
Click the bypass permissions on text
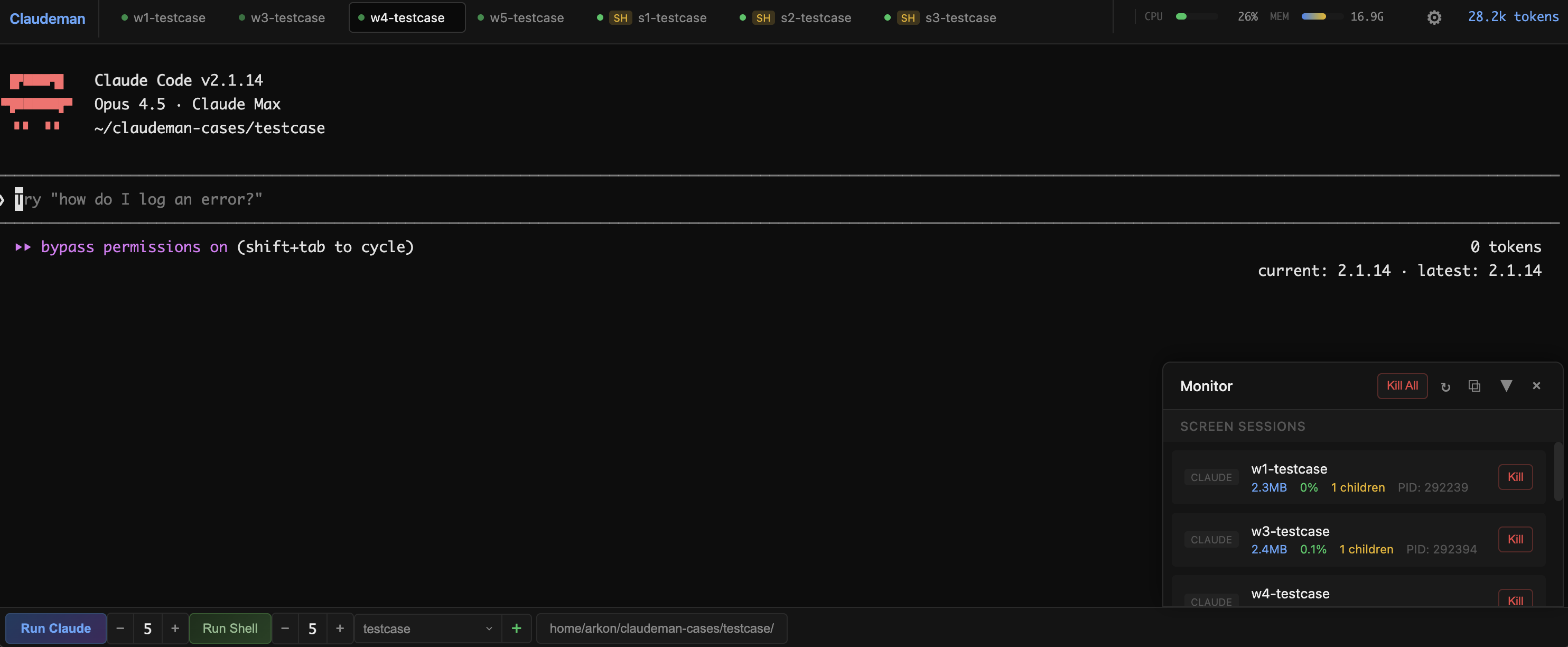[x=134, y=247]
